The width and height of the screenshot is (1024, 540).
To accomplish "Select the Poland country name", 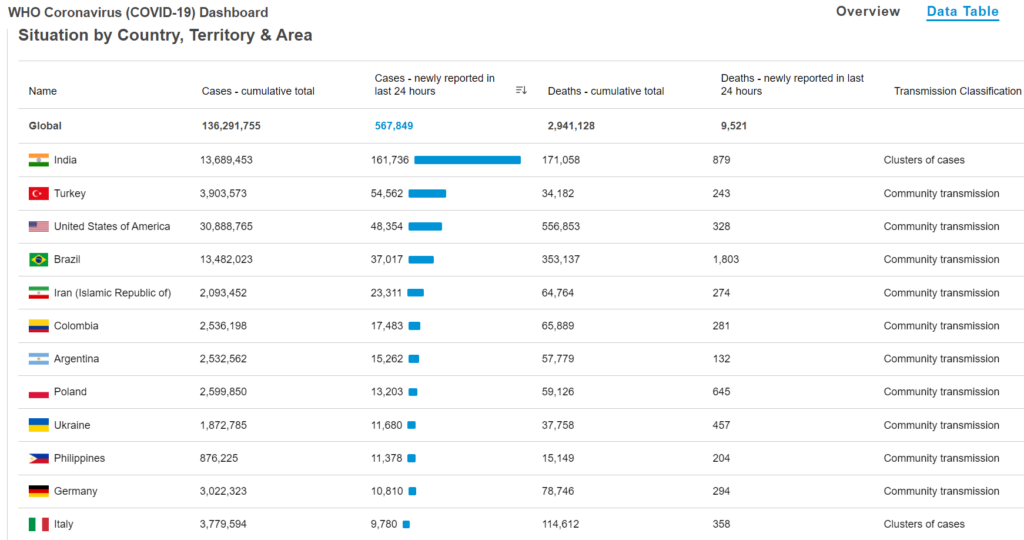I will (70, 392).
